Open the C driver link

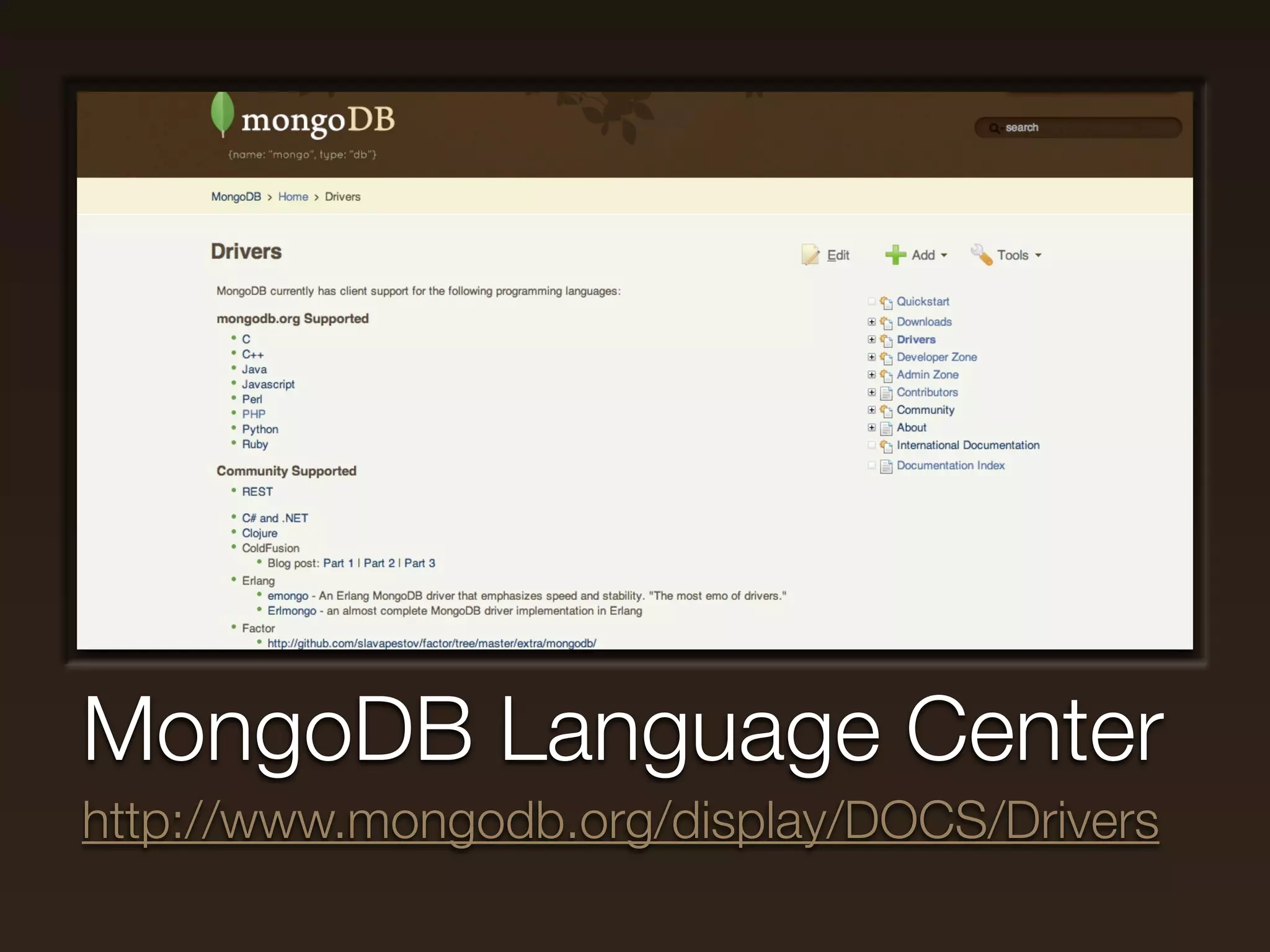point(246,339)
